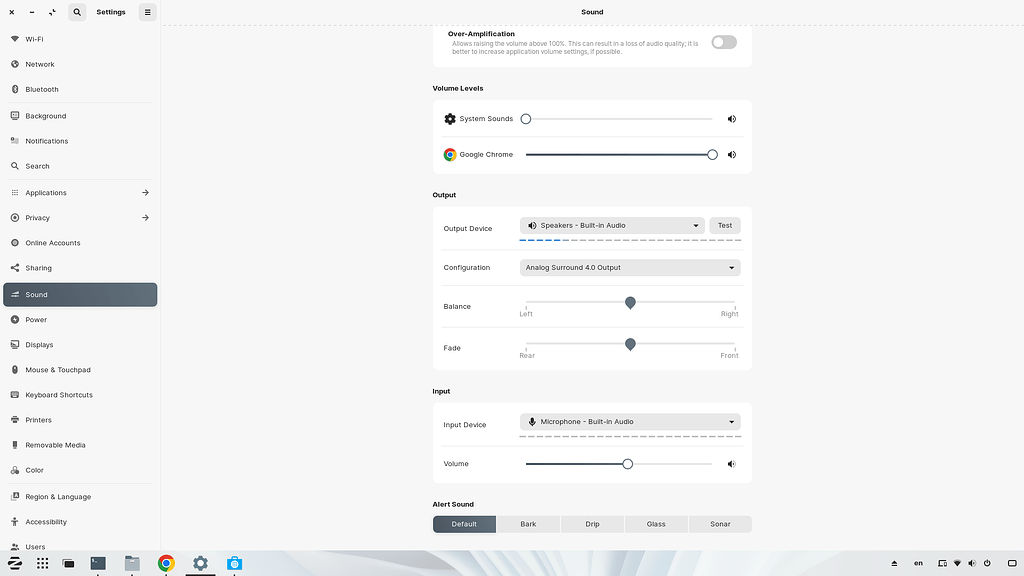Launch Google Chrome from the taskbar

pyautogui.click(x=166, y=563)
